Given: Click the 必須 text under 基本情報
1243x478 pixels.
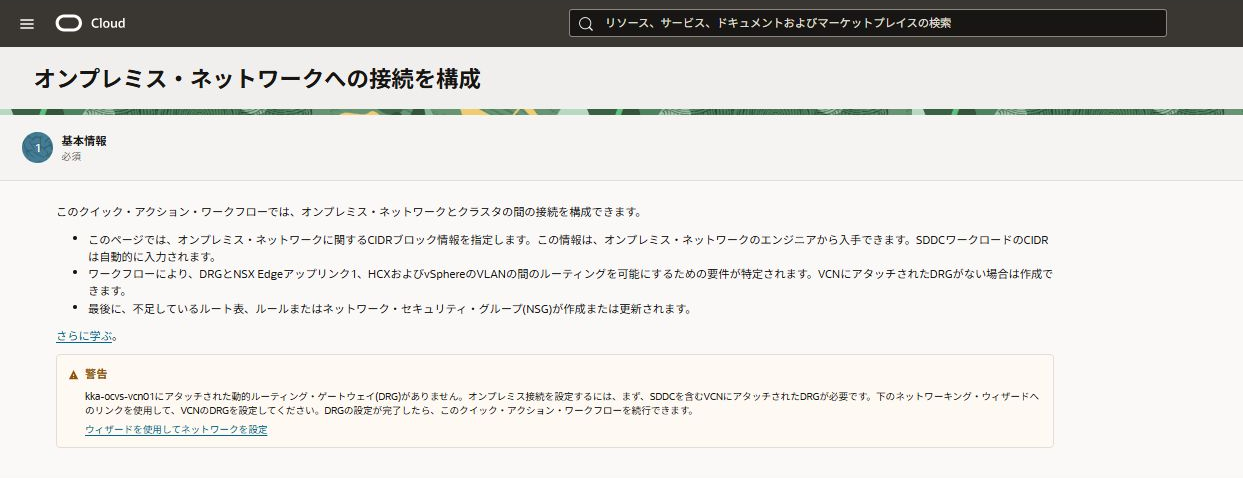Looking at the screenshot, I should [72, 157].
